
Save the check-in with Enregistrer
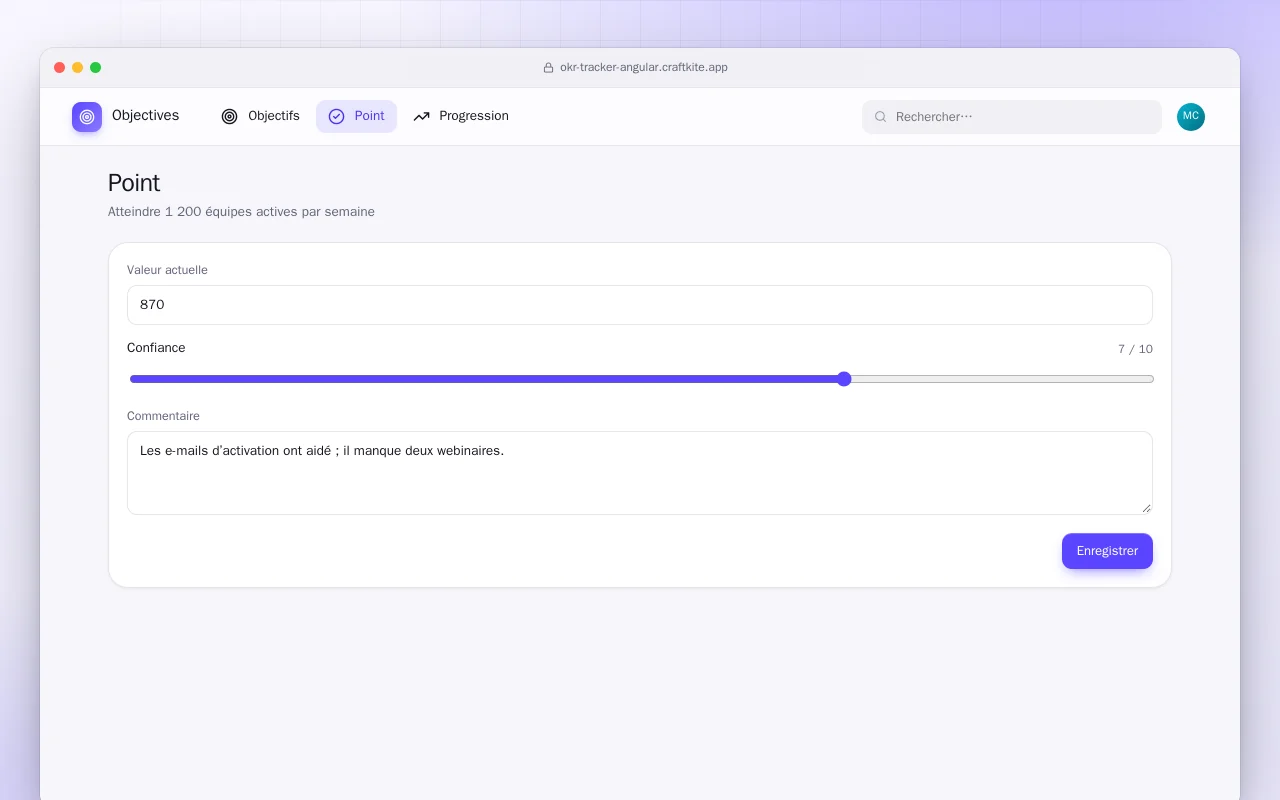pos(1107,551)
